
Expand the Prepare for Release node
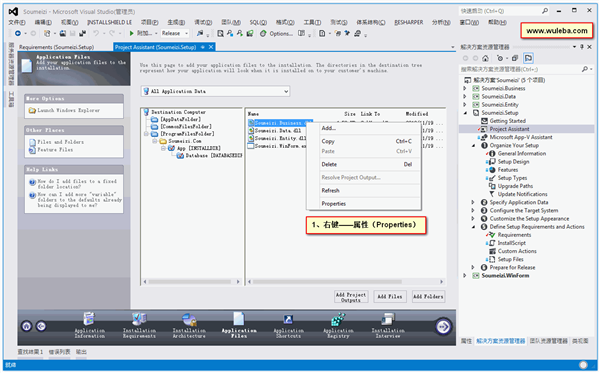coord(473,267)
